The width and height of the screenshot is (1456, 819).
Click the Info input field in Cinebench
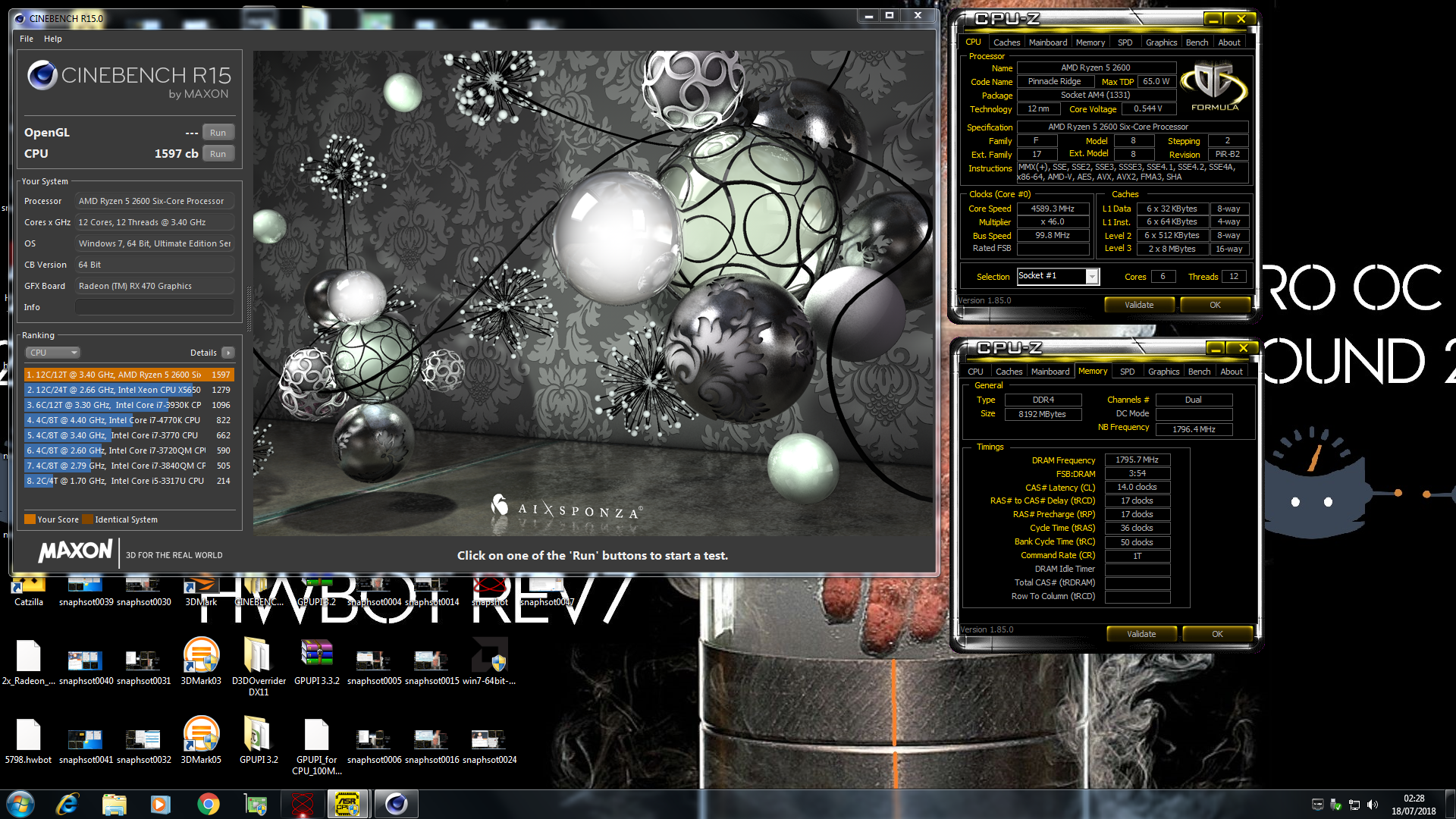[155, 307]
